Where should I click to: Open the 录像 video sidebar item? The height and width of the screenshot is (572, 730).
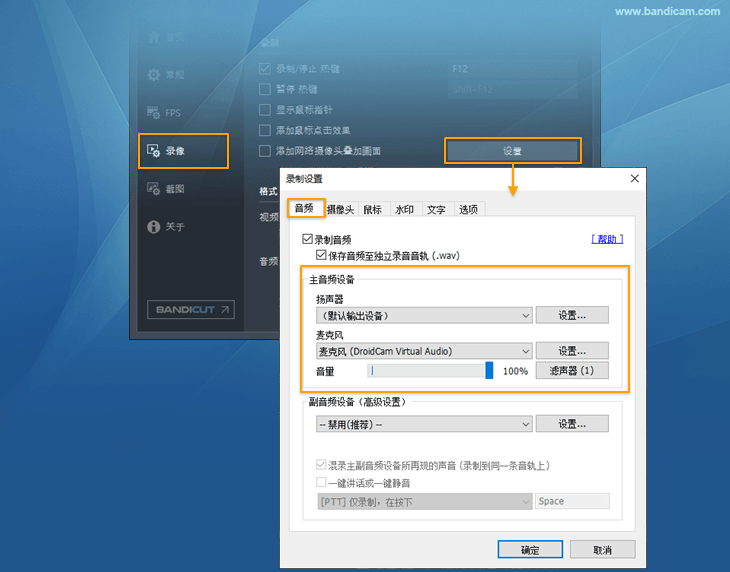(x=183, y=151)
